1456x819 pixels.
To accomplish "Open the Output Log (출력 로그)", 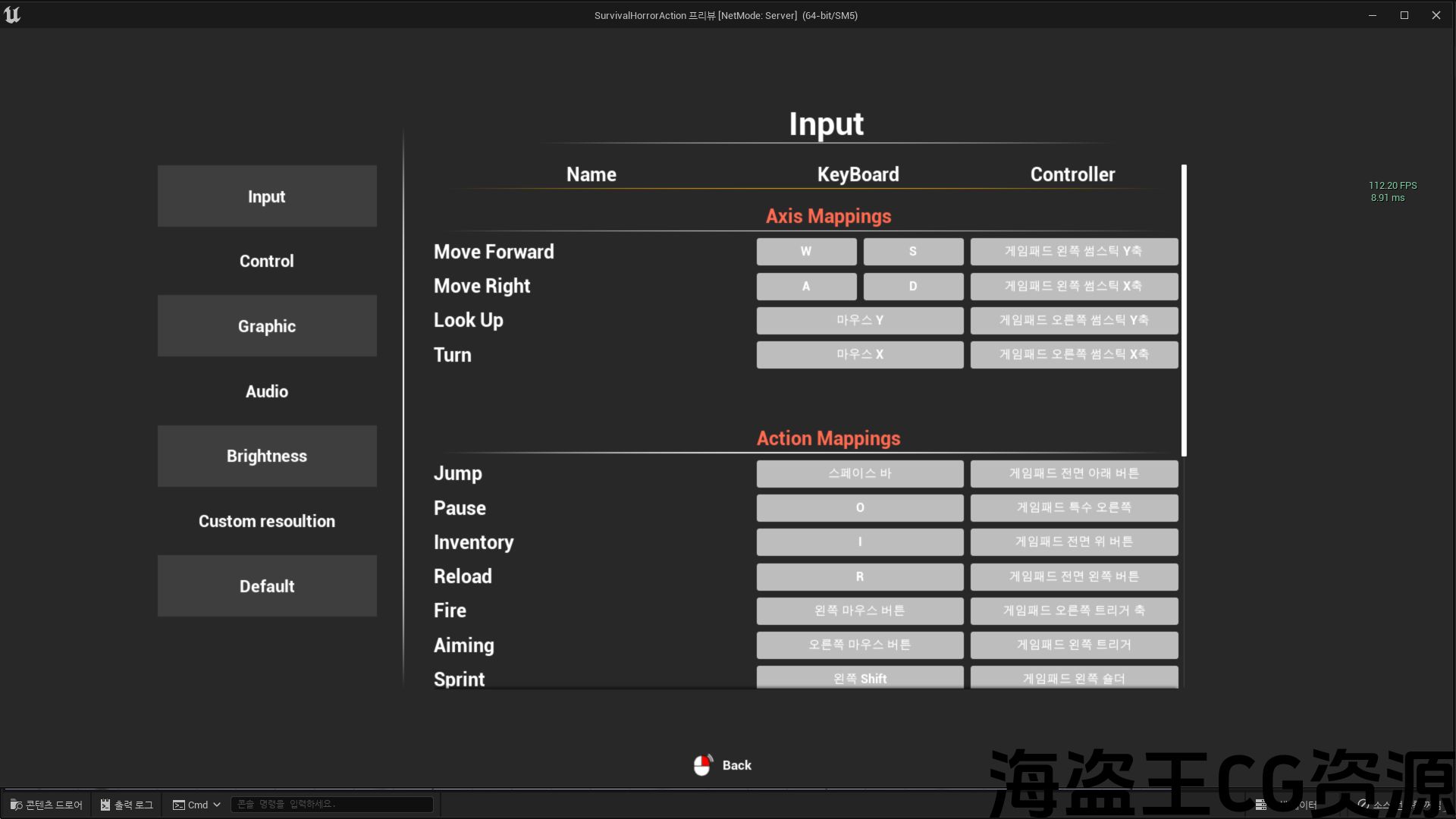I will coord(127,805).
